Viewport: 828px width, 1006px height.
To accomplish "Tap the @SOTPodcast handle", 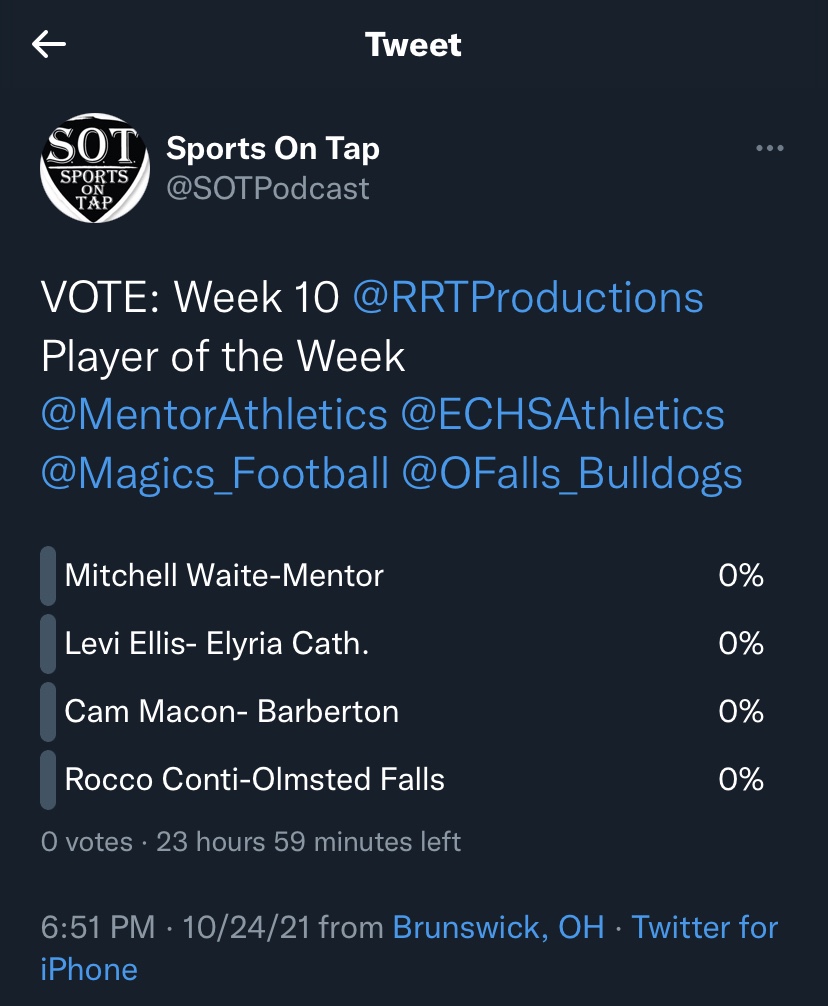I will (x=267, y=188).
